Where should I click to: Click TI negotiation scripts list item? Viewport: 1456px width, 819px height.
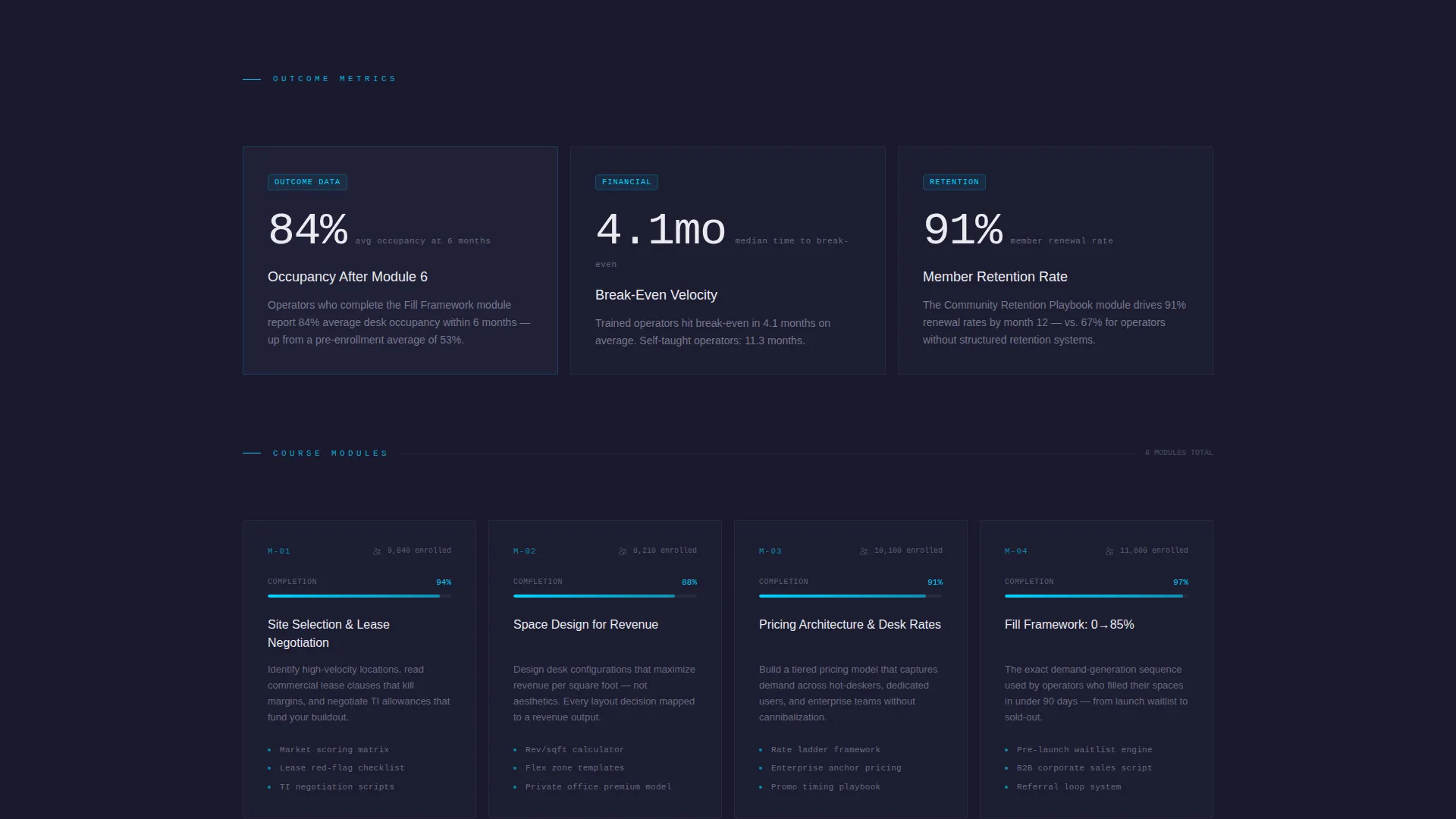337,787
